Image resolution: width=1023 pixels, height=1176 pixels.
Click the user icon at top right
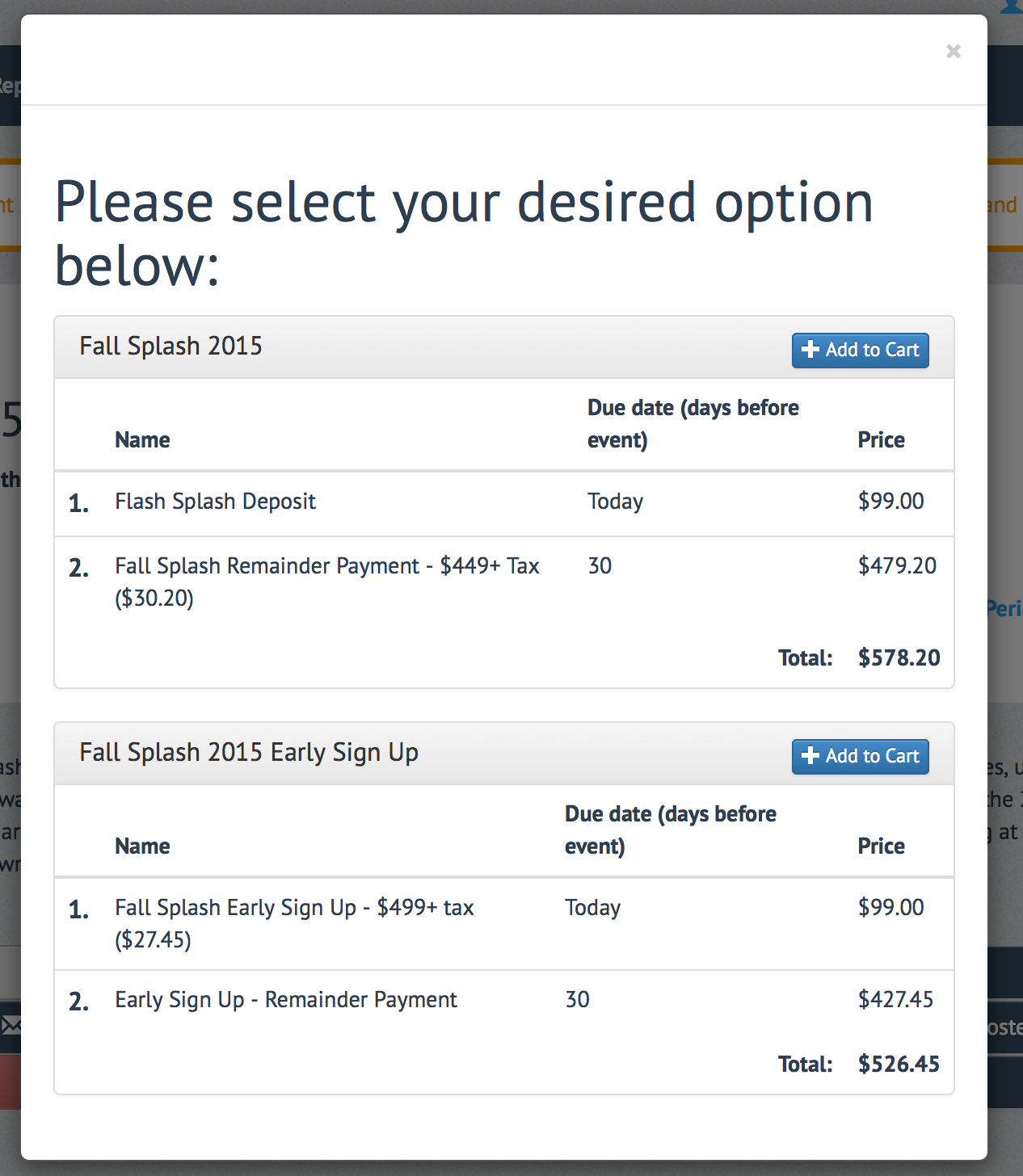pos(1012,6)
